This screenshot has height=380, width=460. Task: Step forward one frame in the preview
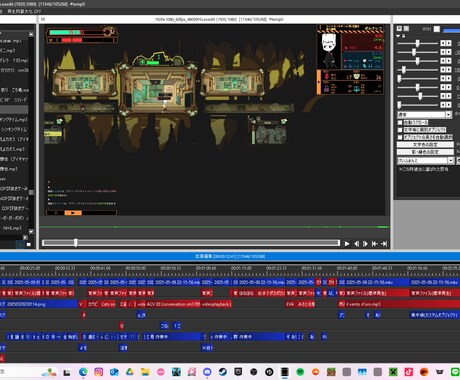tap(365, 244)
